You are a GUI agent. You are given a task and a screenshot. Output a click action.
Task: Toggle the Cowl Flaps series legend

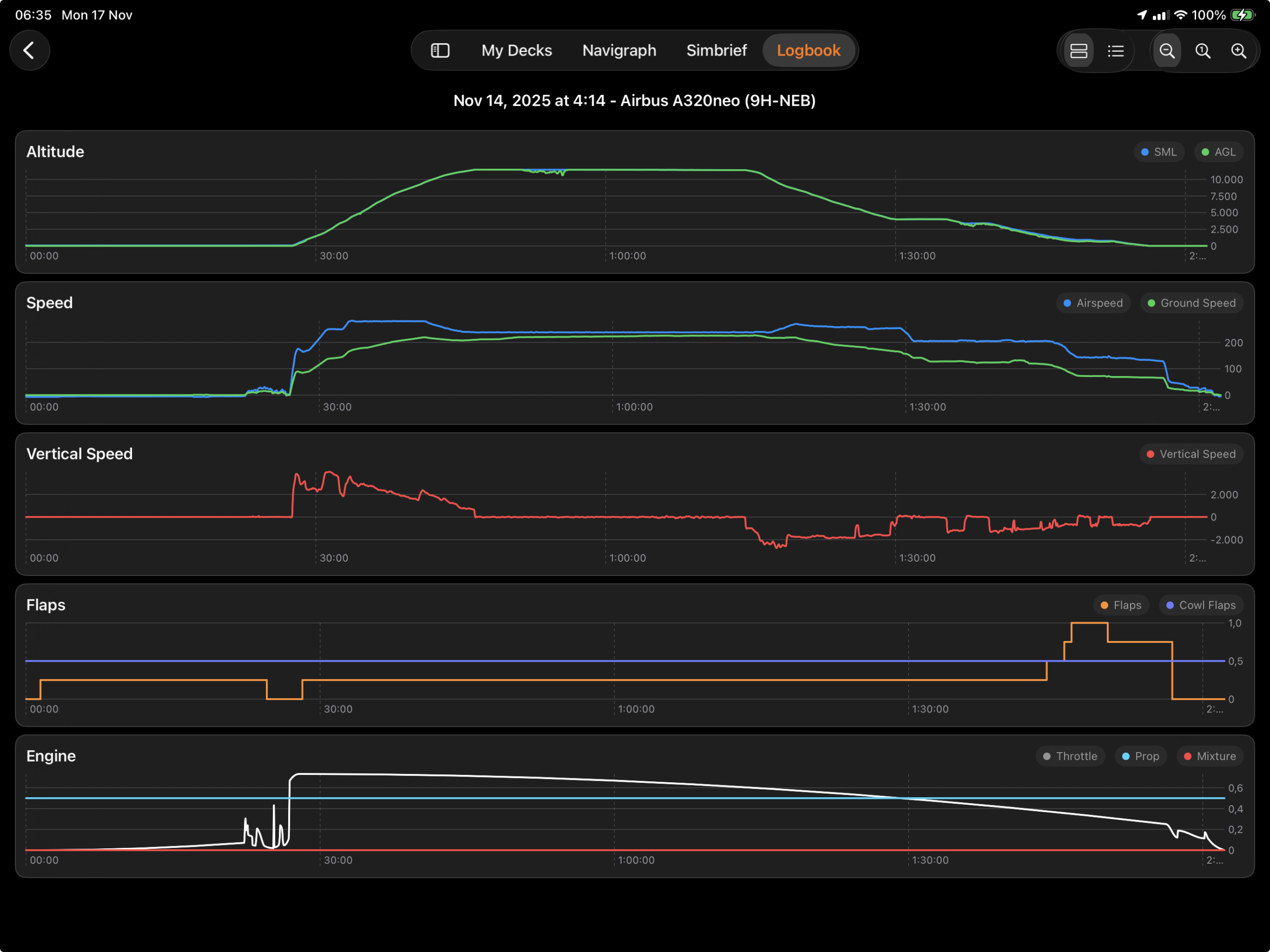click(1201, 605)
